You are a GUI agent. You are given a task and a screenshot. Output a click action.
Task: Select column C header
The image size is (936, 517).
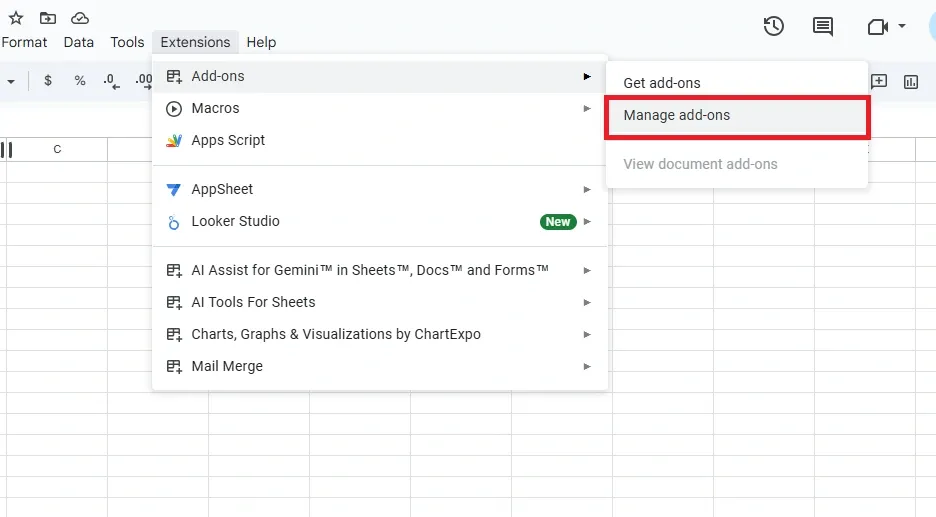(x=57, y=149)
